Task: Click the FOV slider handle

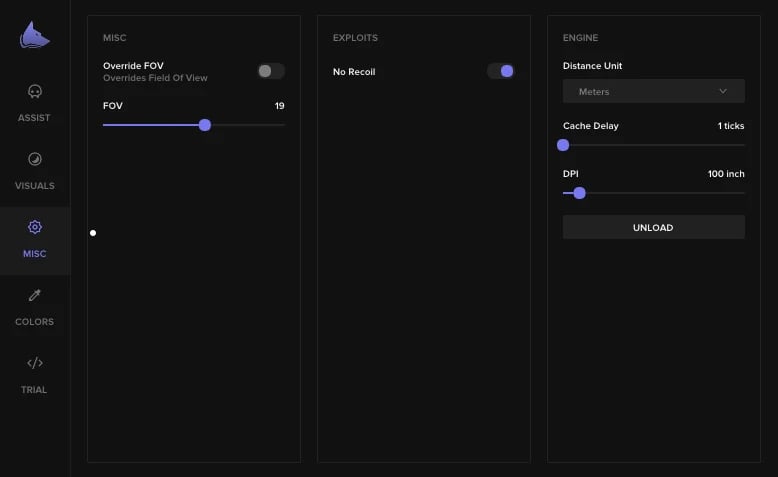Action: [x=205, y=125]
